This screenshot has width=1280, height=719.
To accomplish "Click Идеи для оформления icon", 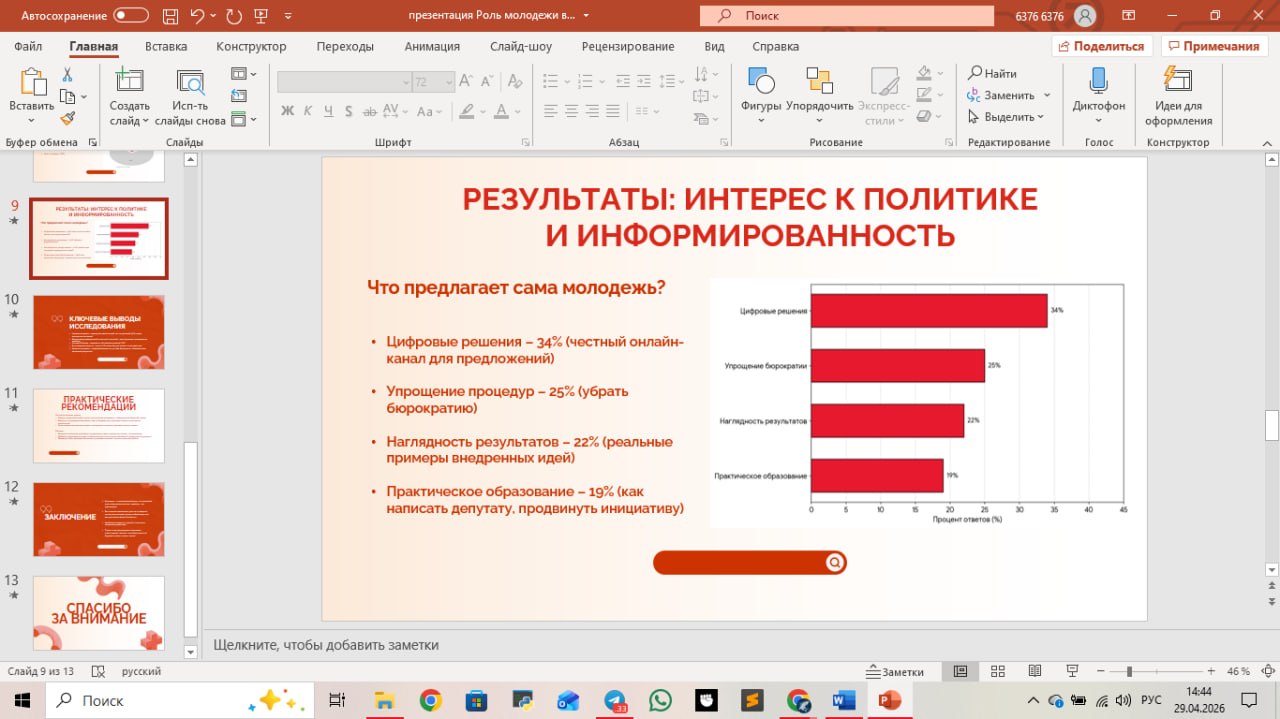I will pos(1178,82).
